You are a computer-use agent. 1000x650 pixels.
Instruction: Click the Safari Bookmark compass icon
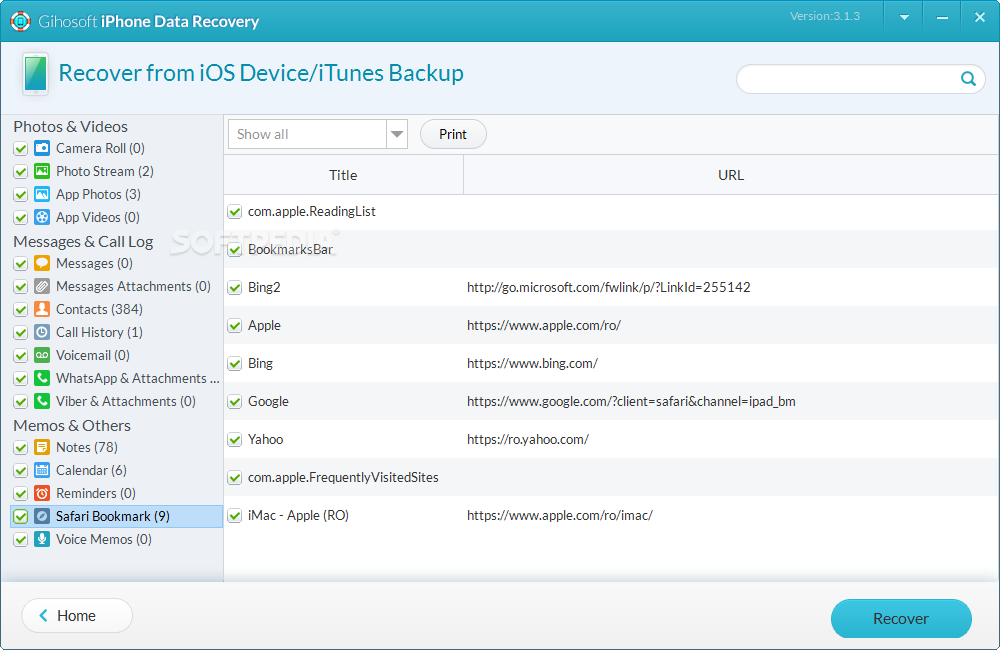42,516
